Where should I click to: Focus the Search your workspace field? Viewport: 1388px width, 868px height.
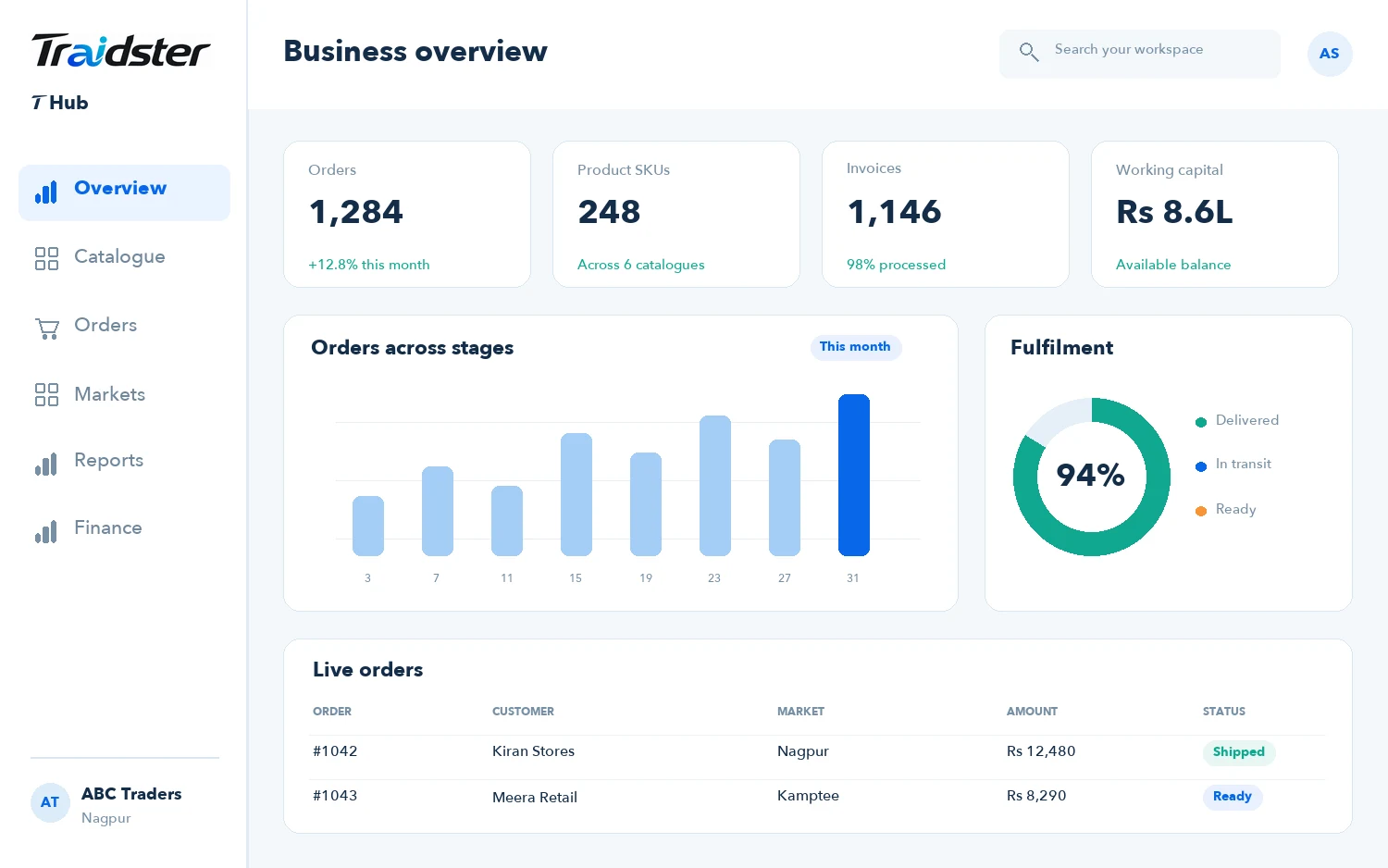click(x=1140, y=54)
